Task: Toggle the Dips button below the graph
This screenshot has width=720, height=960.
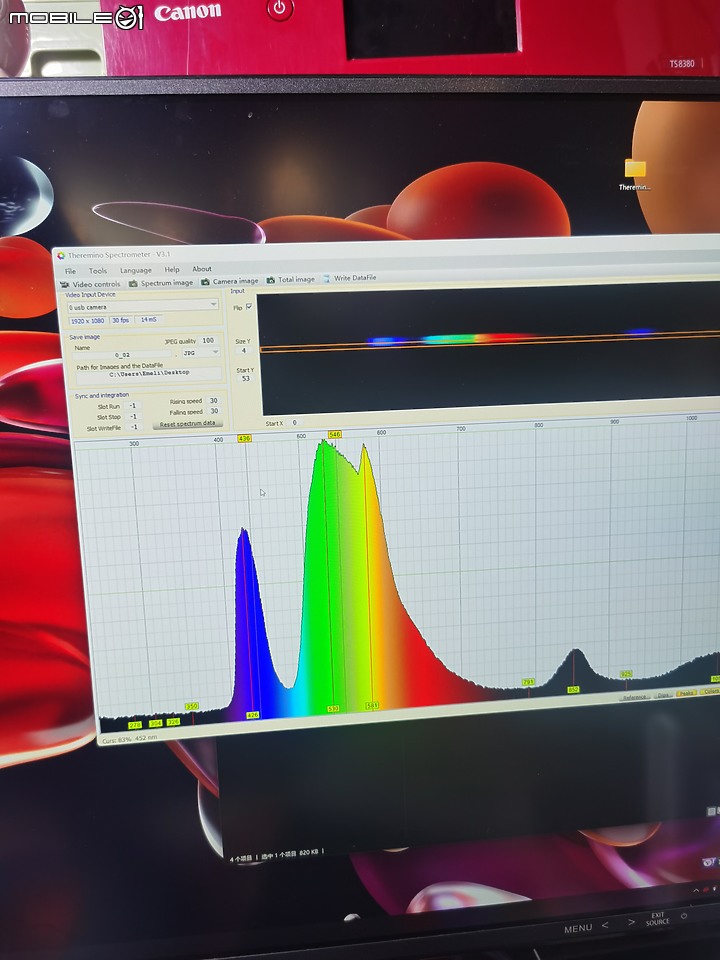Action: pos(662,695)
